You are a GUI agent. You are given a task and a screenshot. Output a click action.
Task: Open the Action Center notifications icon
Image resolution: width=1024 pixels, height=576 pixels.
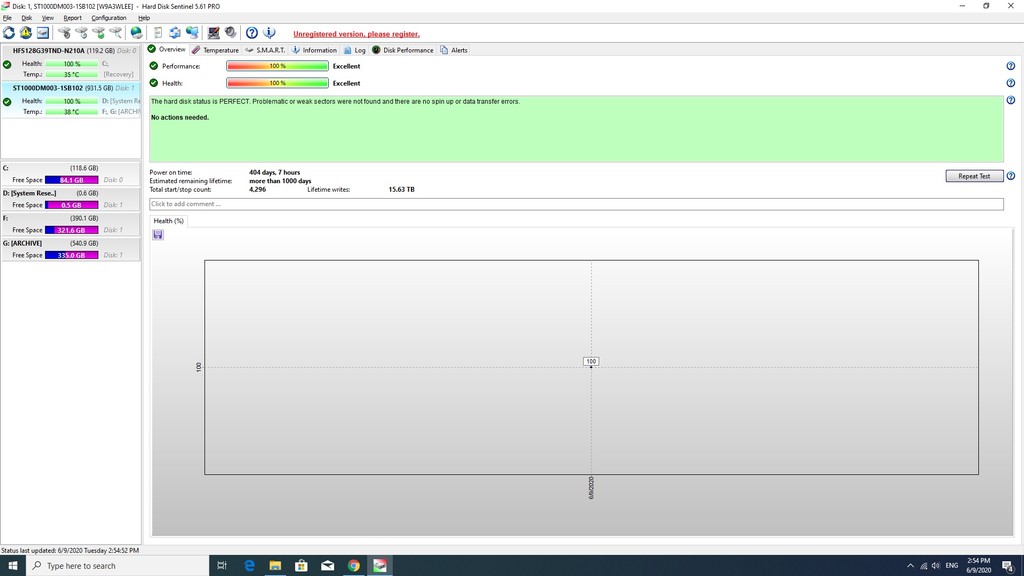1009,566
